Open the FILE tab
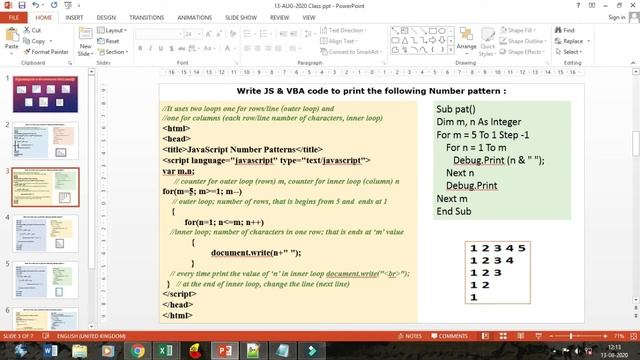The width and height of the screenshot is (640, 360). tap(14, 18)
